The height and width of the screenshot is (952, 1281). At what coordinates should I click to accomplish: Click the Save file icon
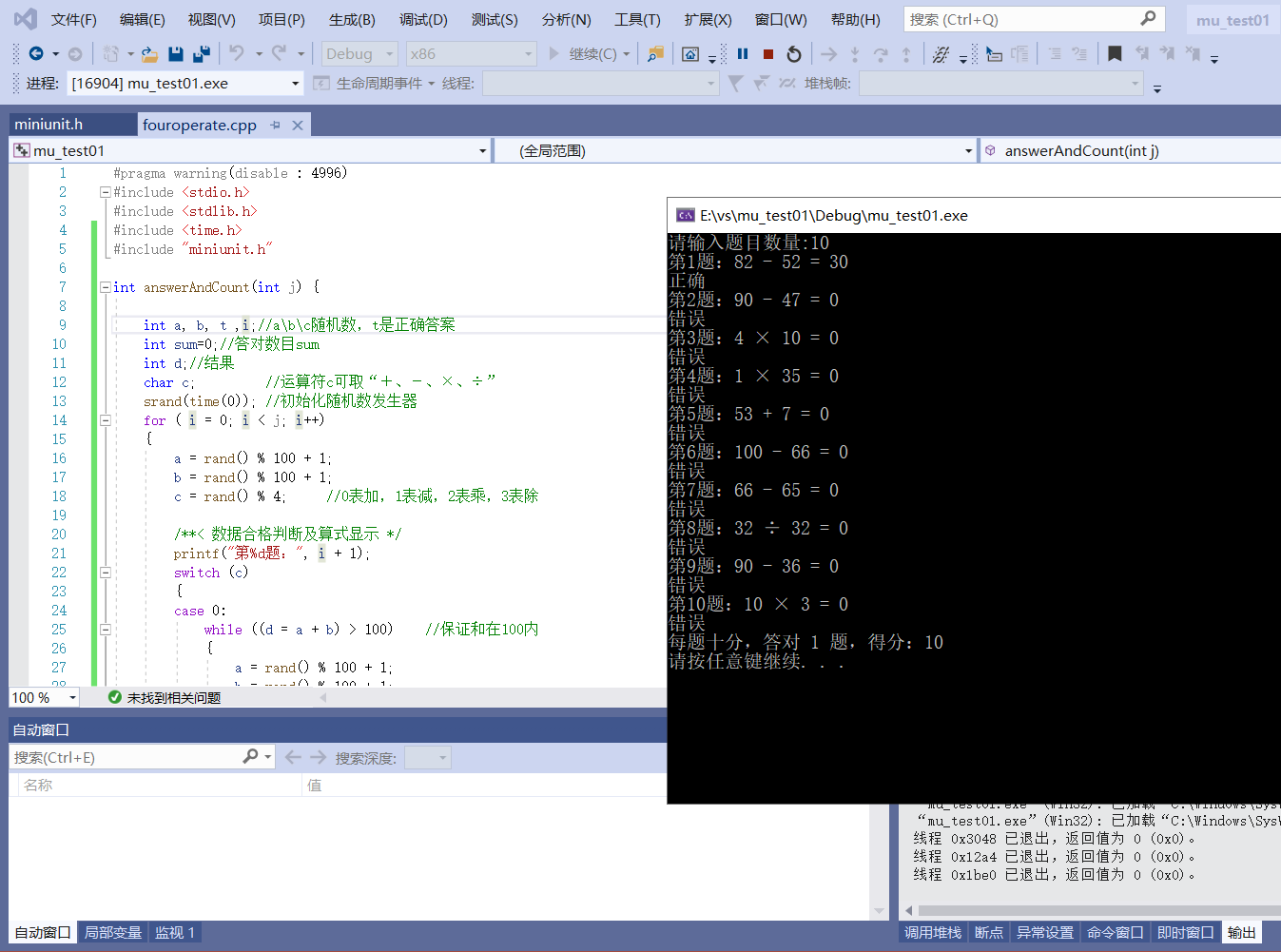coord(175,54)
